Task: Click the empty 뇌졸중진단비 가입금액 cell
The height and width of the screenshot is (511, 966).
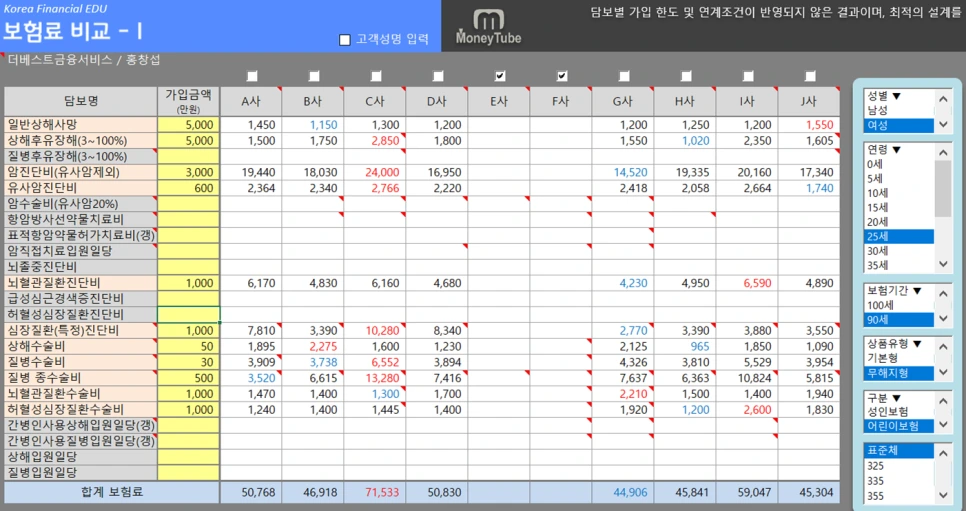Action: click(189, 267)
